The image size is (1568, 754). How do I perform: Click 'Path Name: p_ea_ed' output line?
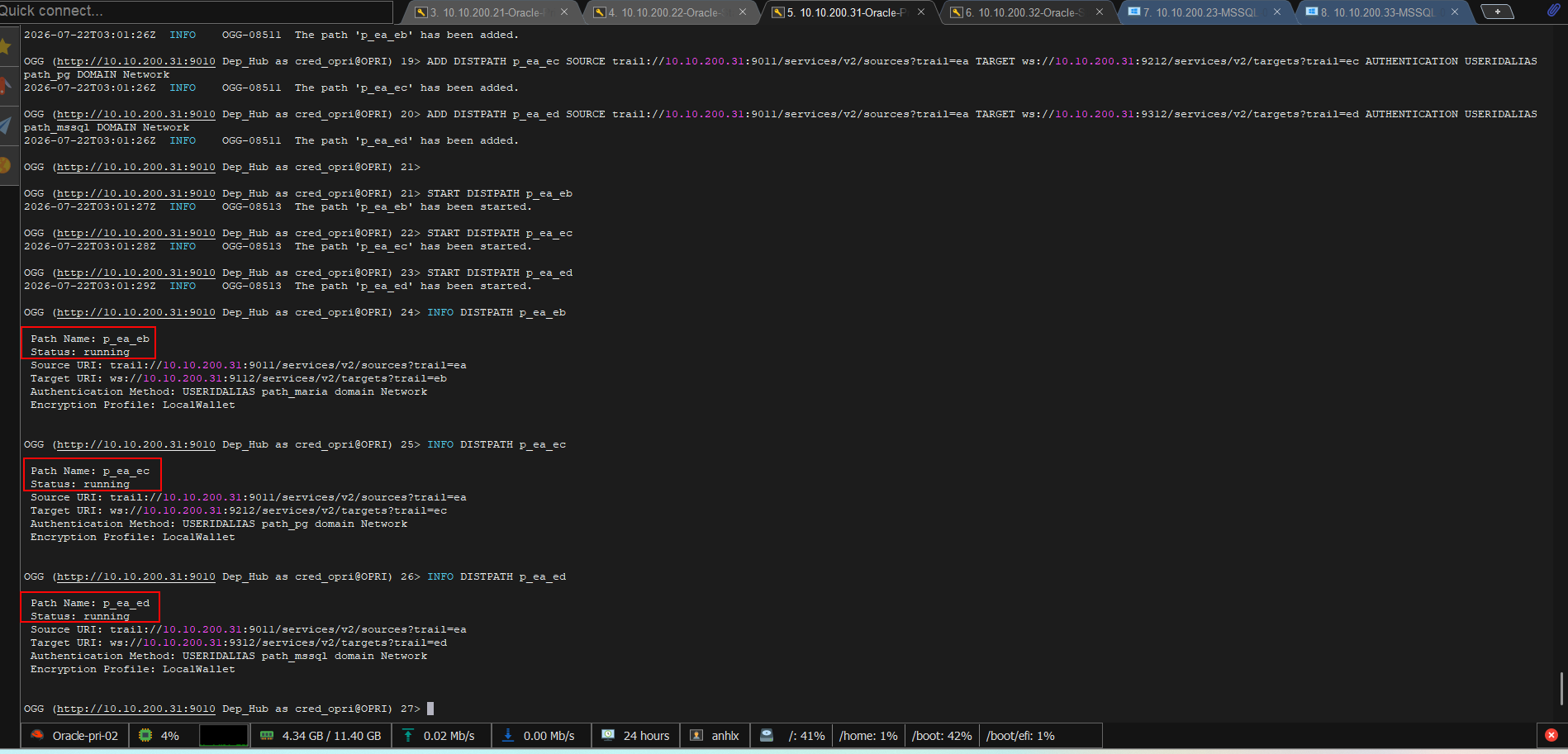click(x=90, y=603)
